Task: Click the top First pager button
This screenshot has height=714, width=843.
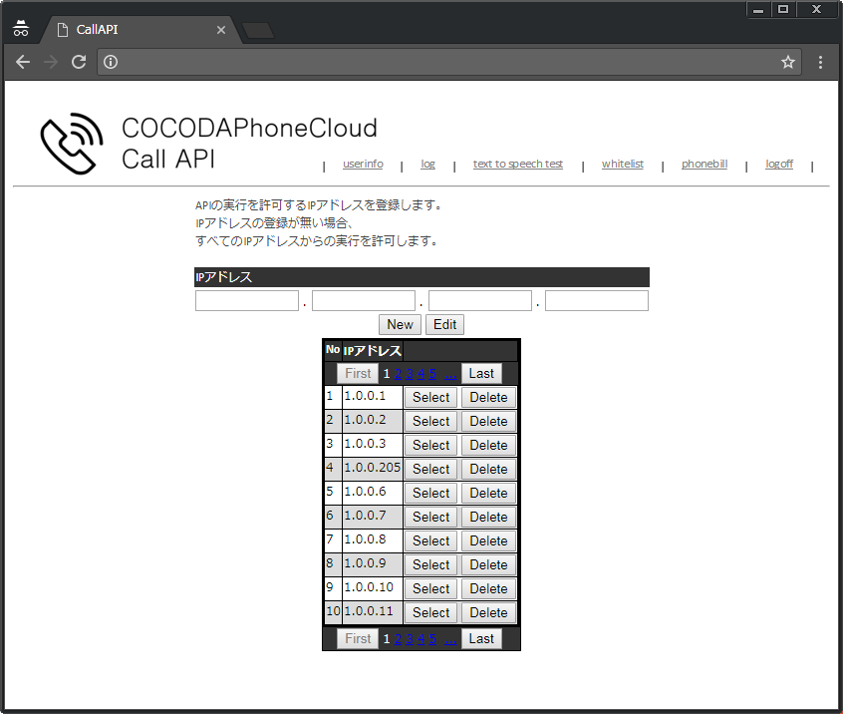Action: 358,374
